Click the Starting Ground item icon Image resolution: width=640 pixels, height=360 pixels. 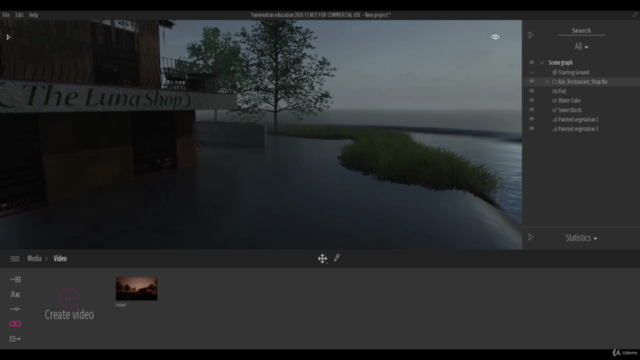555,72
